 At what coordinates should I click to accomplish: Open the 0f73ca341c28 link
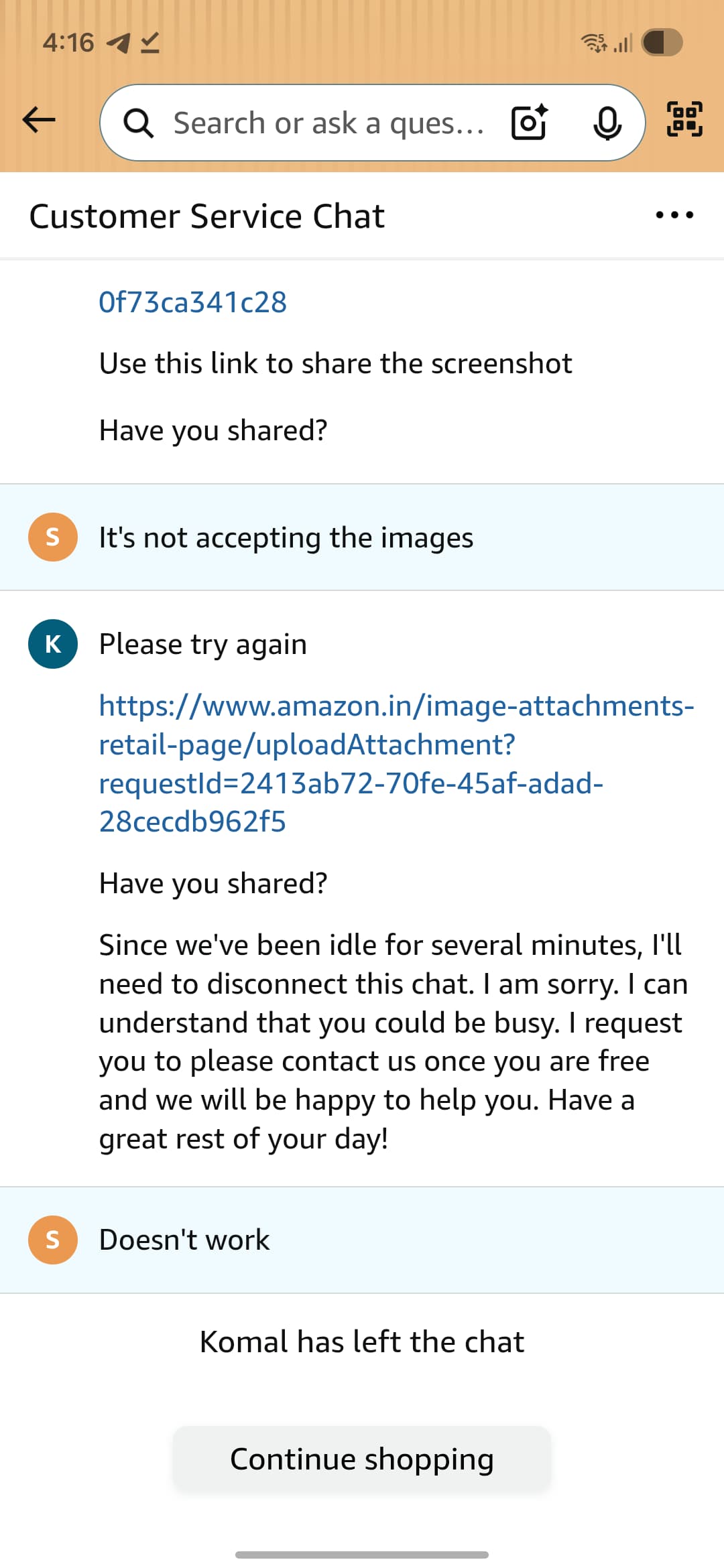click(x=192, y=300)
